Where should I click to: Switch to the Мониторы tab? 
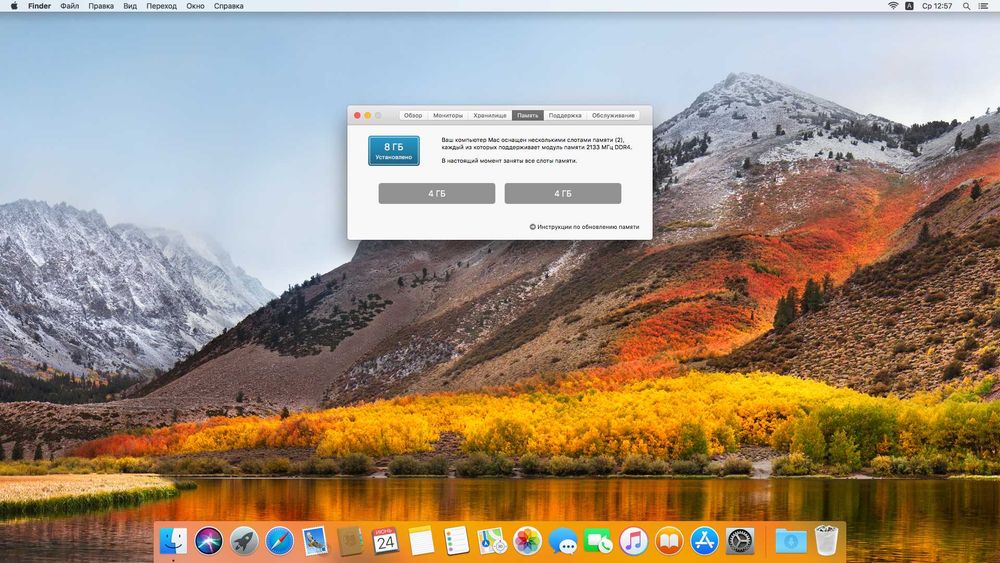[x=448, y=115]
